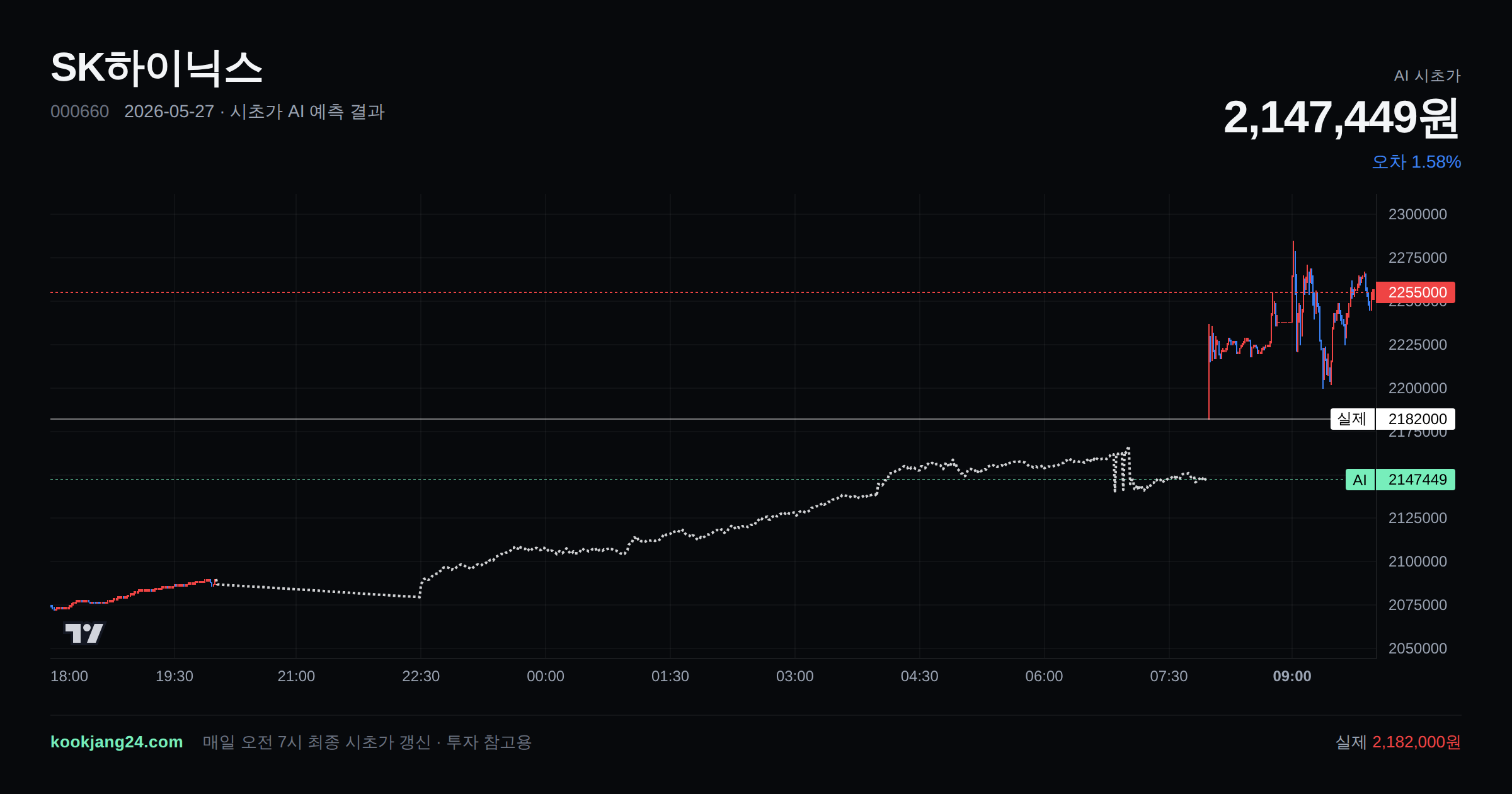Screen dimensions: 1512x794
Task: Click the 2100000 price axis label
Action: click(x=1417, y=561)
